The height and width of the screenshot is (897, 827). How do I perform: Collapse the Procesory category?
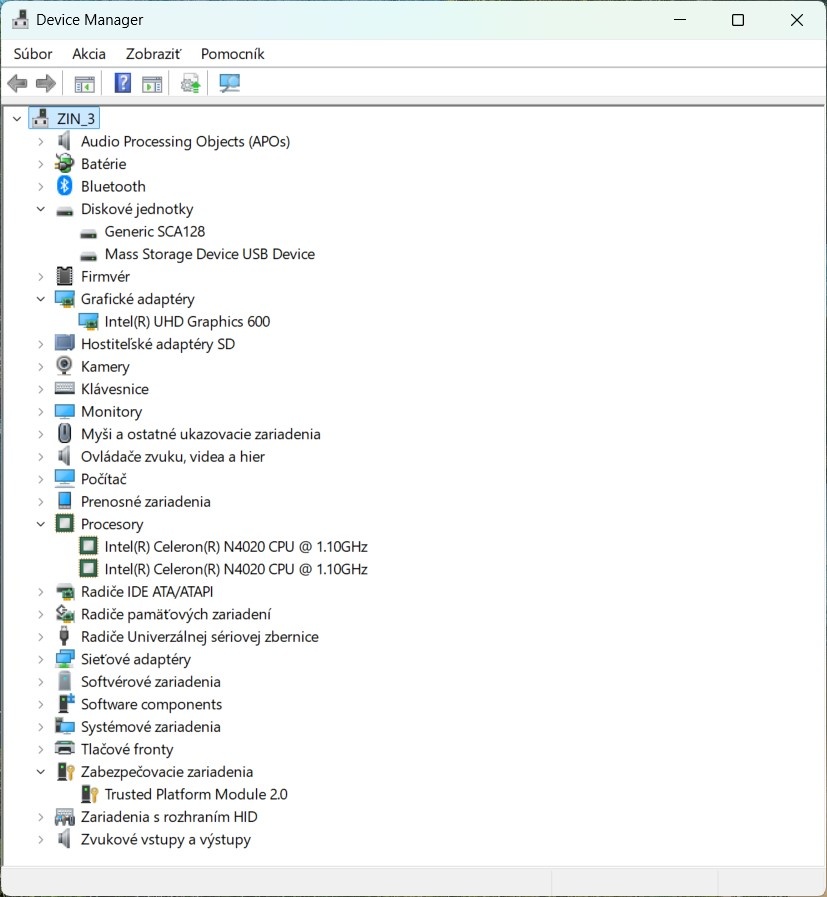41,524
